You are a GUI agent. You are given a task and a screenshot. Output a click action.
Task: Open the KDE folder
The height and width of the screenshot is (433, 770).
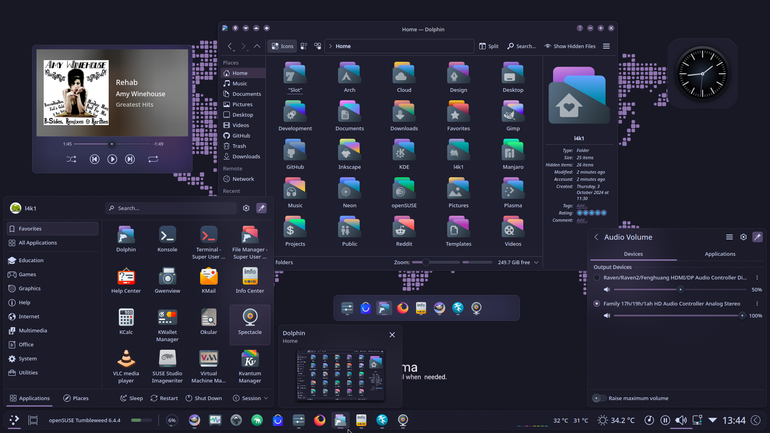404,154
